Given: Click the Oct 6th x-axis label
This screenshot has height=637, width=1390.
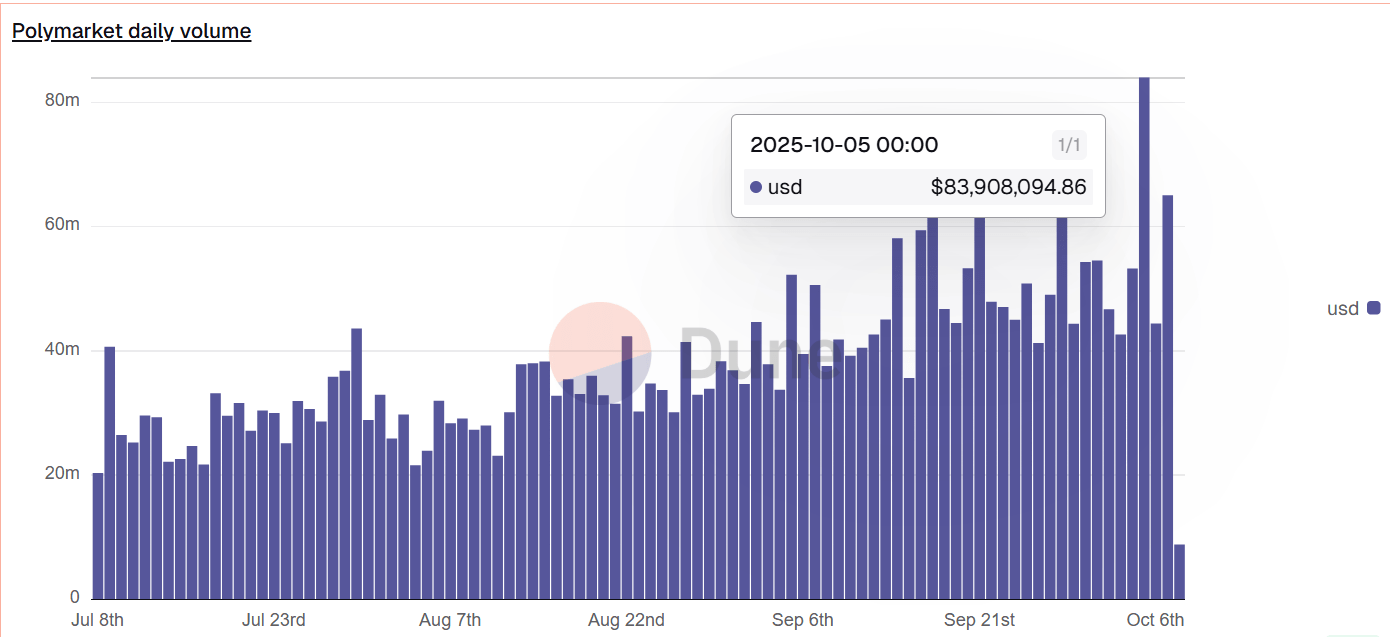Looking at the screenshot, I should [1155, 620].
